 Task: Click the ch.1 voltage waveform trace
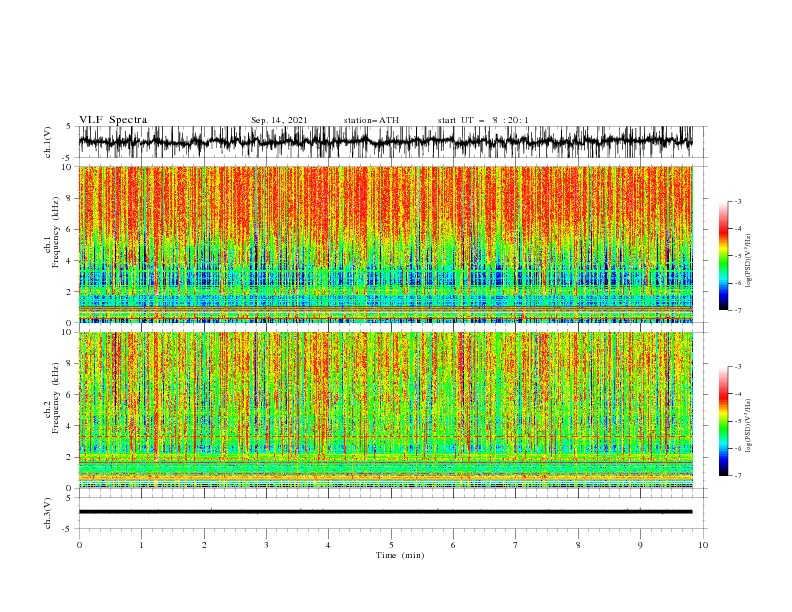tap(385, 141)
